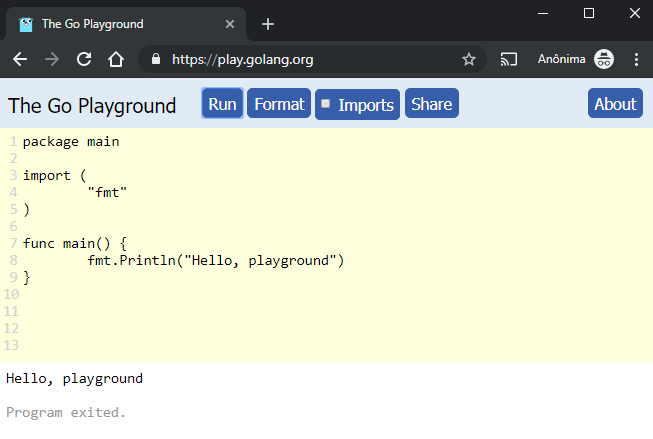Open a new tab with plus icon
The width and height of the screenshot is (653, 439).
coord(268,24)
